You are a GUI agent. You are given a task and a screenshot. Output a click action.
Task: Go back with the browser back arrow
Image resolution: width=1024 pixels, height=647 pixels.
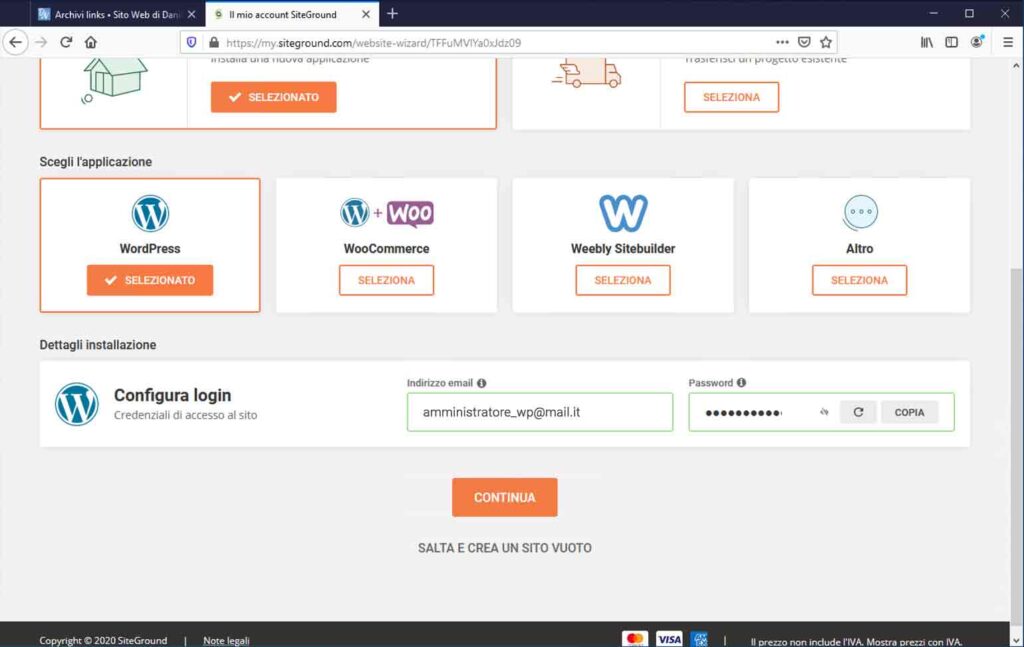tap(16, 42)
